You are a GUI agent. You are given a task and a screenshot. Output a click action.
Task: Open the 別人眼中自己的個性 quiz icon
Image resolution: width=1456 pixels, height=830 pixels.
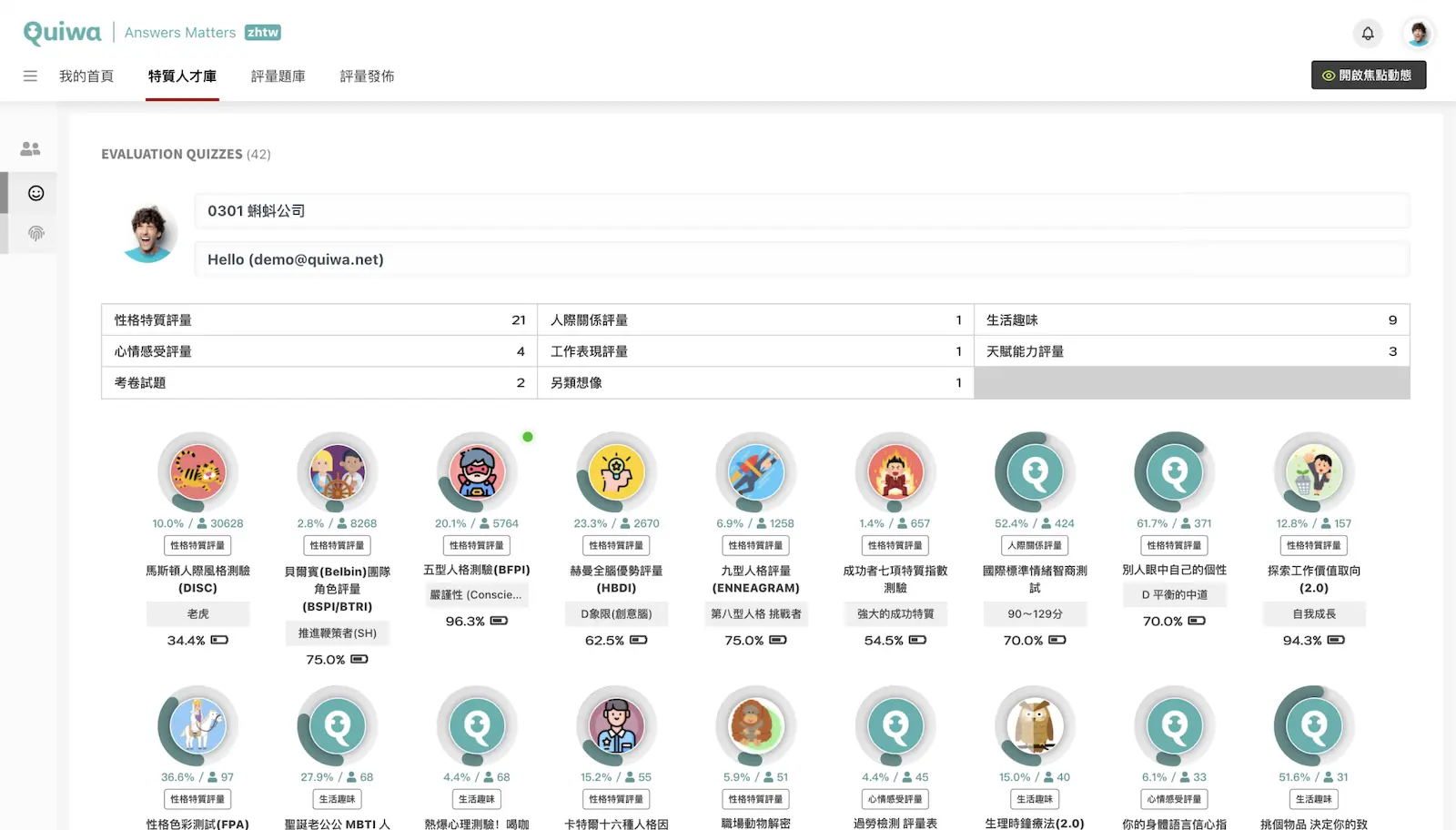tap(1174, 472)
